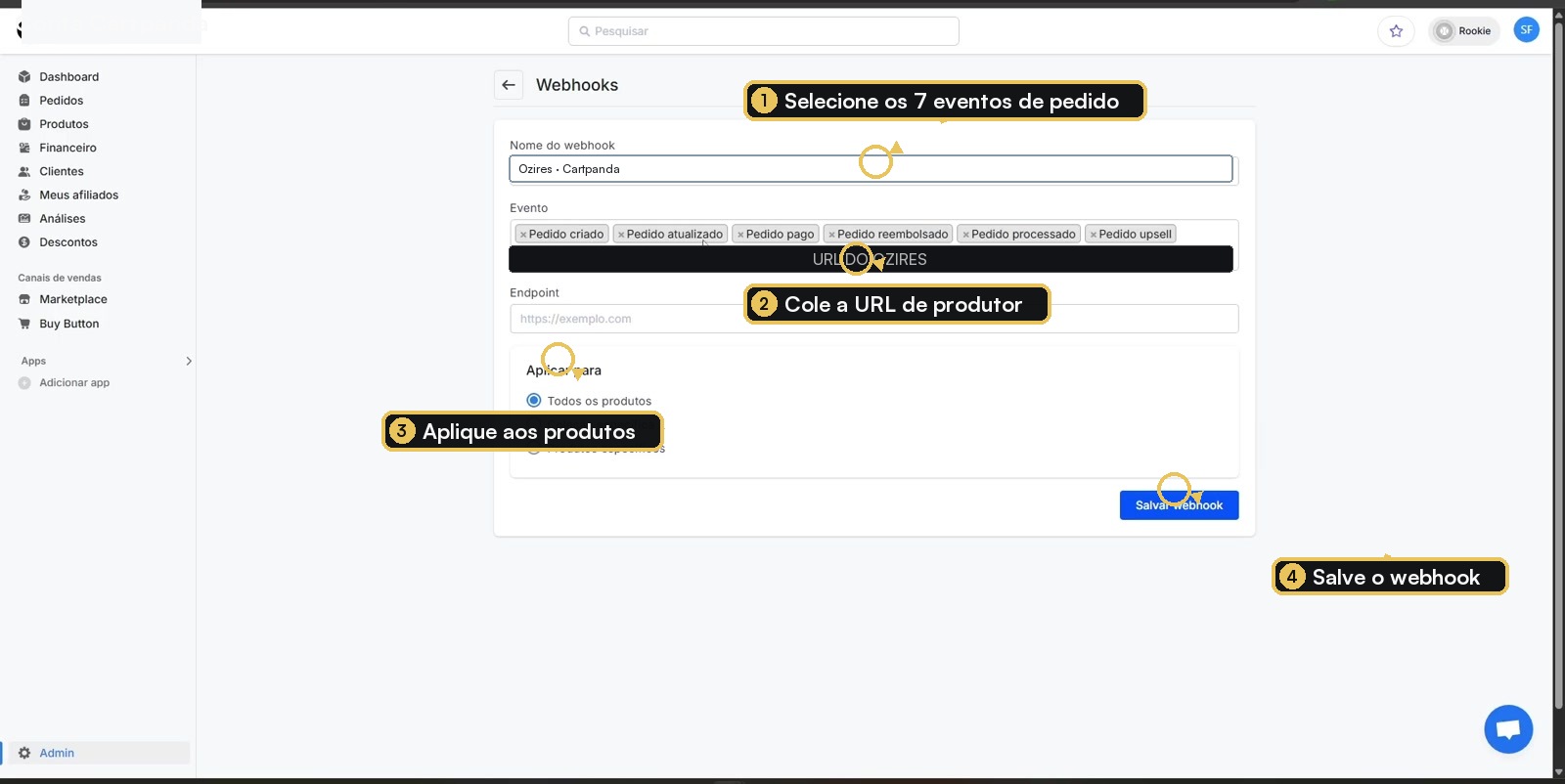Click the Pesquisar search field

coord(763,31)
